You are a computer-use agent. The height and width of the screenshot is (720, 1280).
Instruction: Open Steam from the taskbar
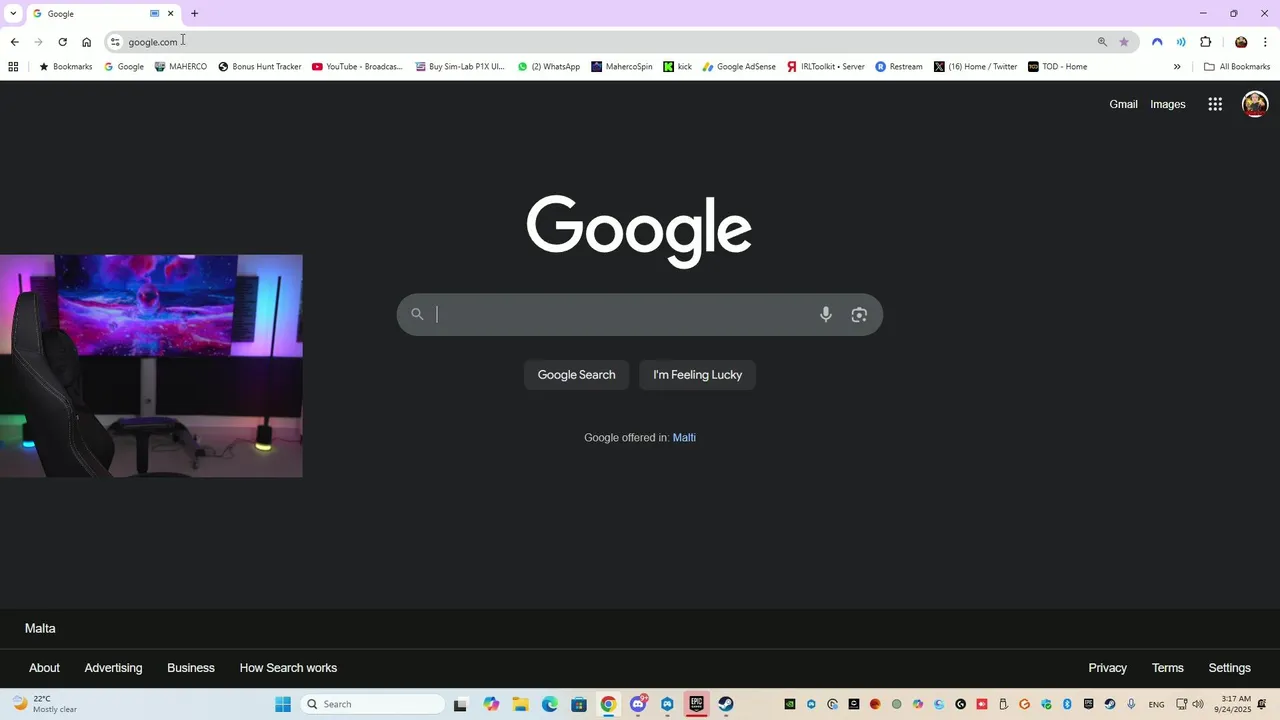(726, 704)
